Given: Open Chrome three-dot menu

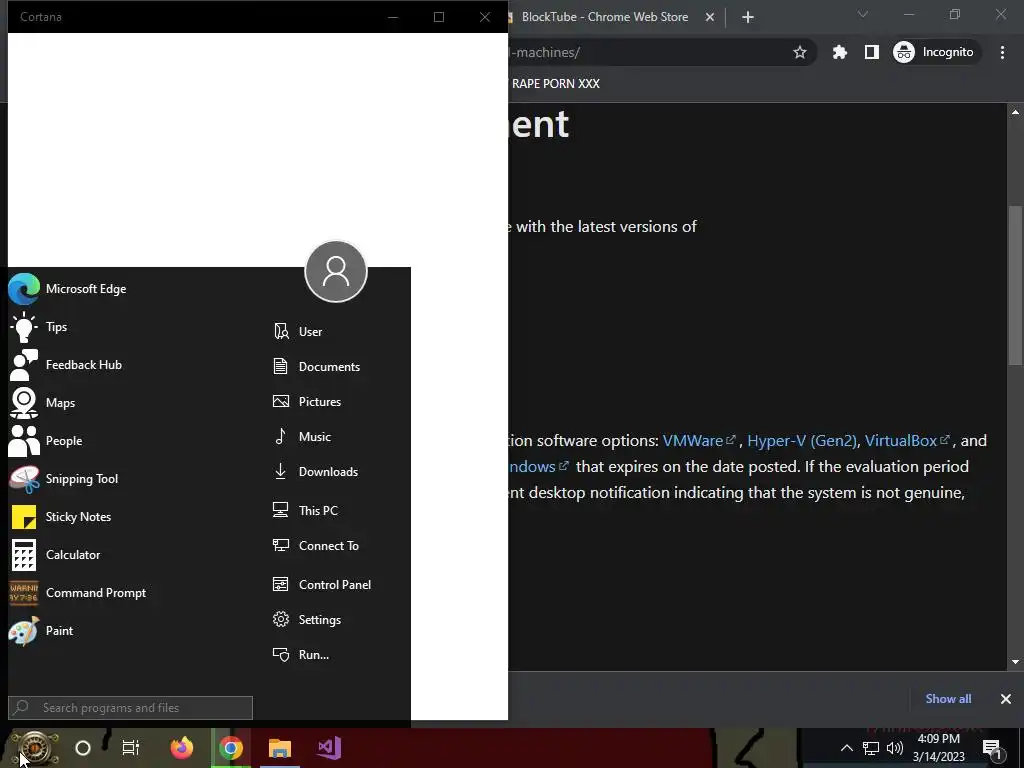Looking at the screenshot, I should tap(1002, 52).
